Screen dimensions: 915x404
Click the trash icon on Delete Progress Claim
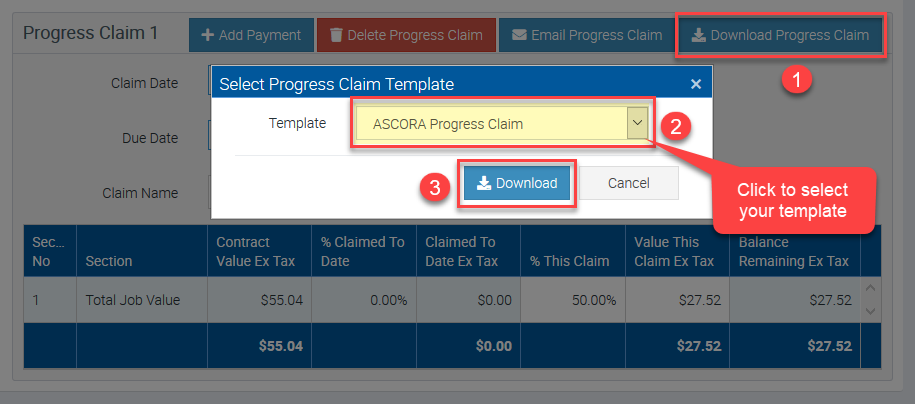pyautogui.click(x=335, y=35)
